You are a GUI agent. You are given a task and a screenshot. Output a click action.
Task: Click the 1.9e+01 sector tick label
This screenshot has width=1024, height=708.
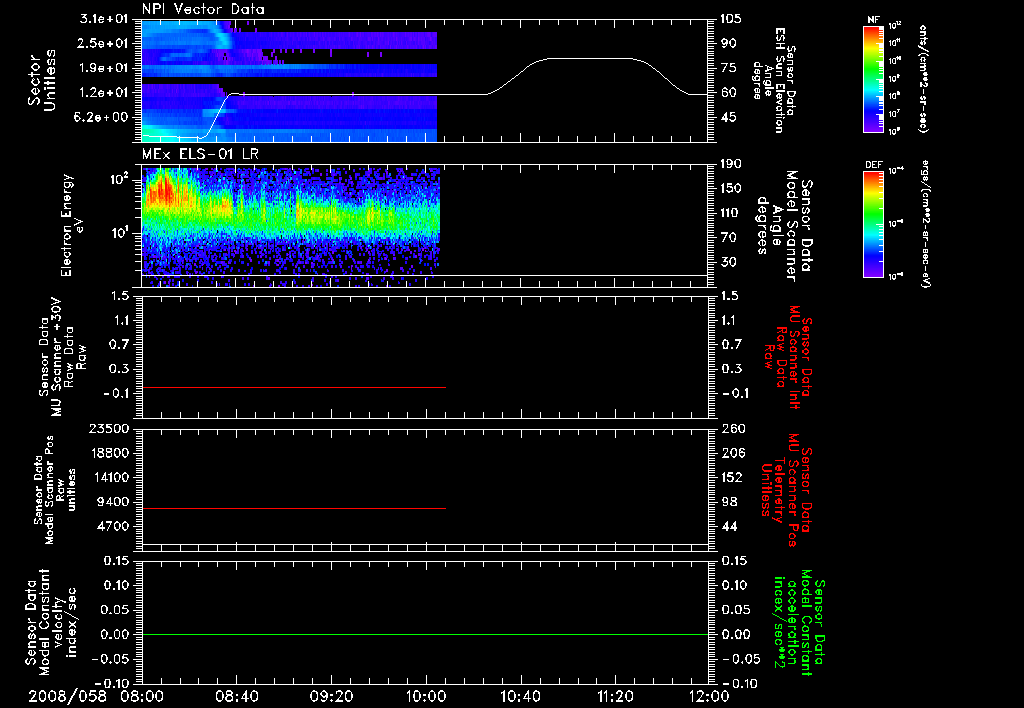pyautogui.click(x=104, y=68)
